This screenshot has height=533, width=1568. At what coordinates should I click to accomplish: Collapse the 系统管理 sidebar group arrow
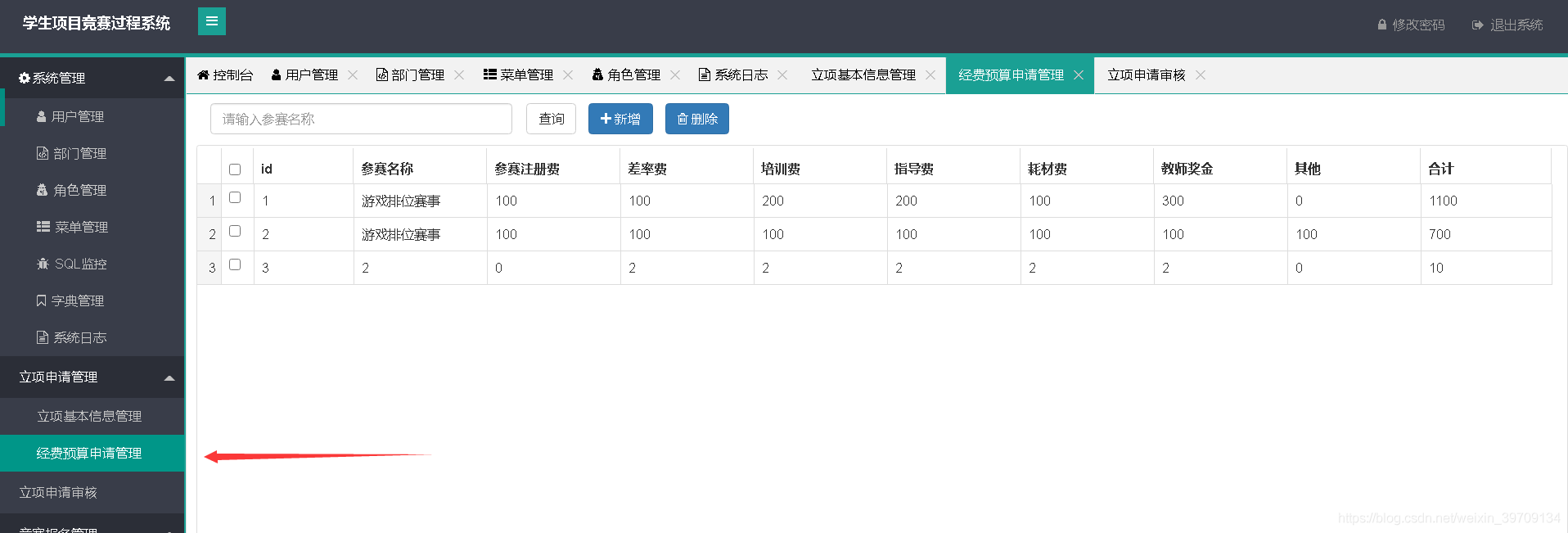(x=169, y=79)
